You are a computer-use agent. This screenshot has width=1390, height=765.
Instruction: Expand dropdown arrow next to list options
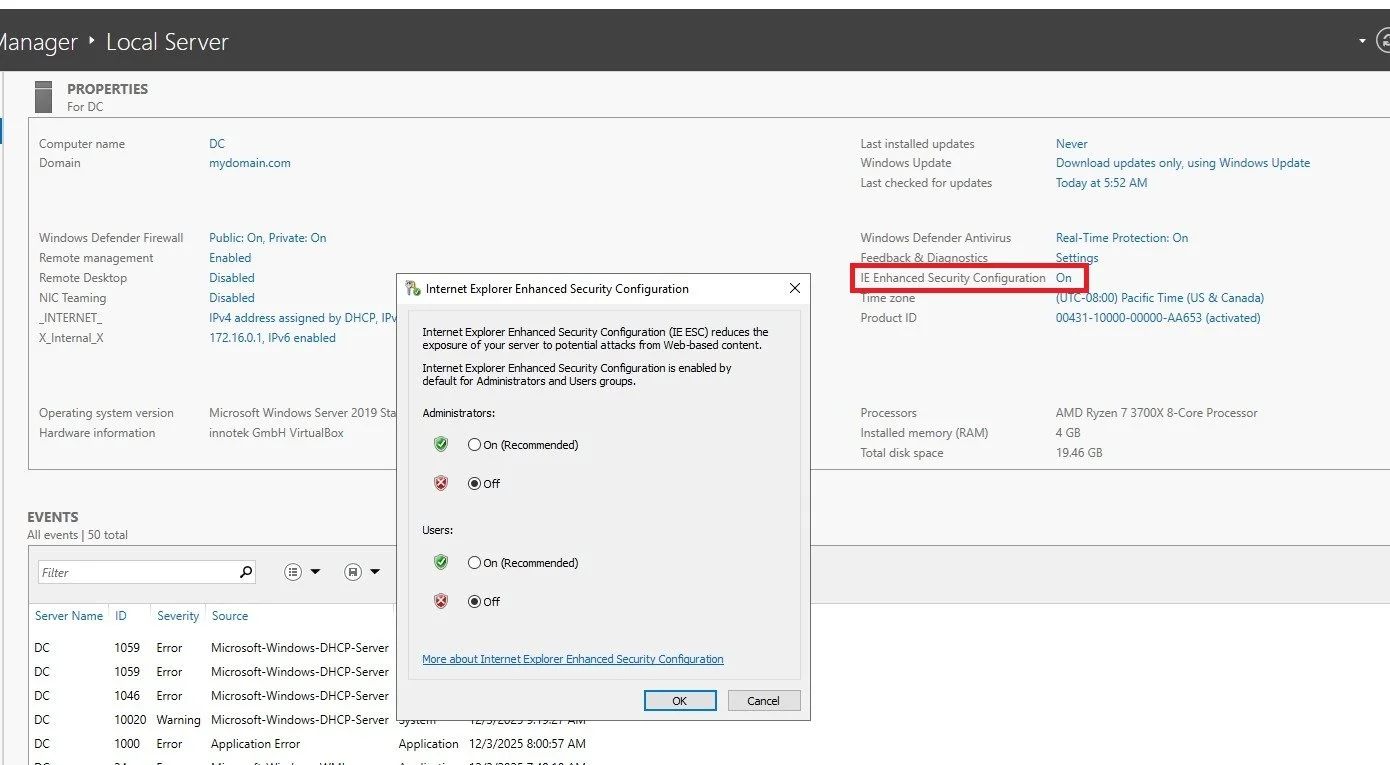(x=315, y=572)
